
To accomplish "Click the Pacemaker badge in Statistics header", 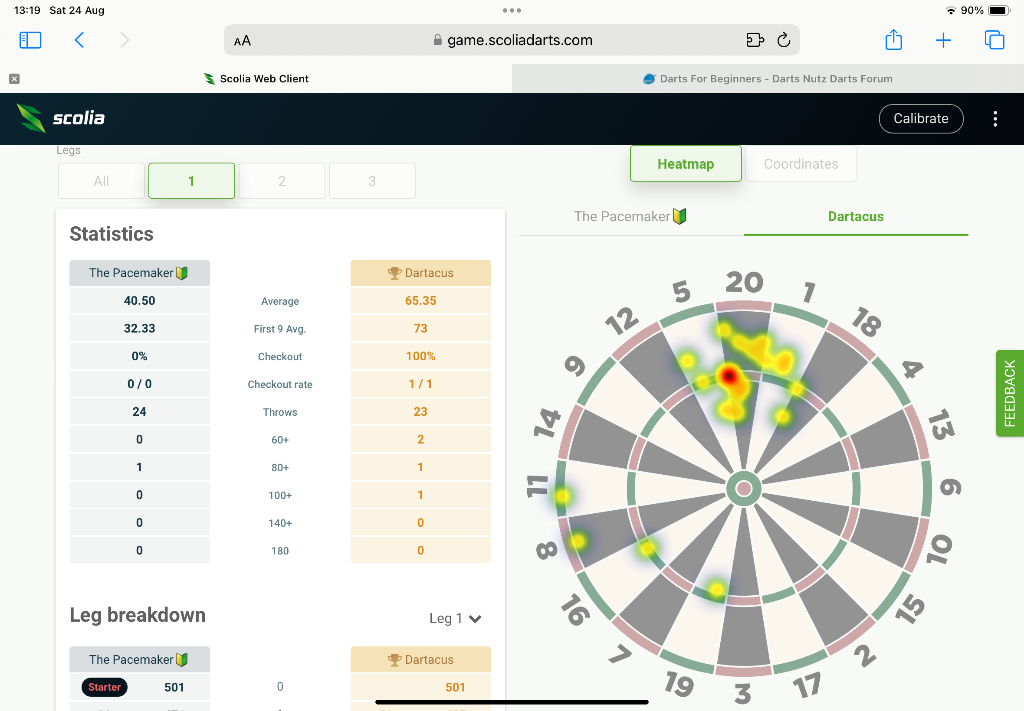I will [182, 273].
